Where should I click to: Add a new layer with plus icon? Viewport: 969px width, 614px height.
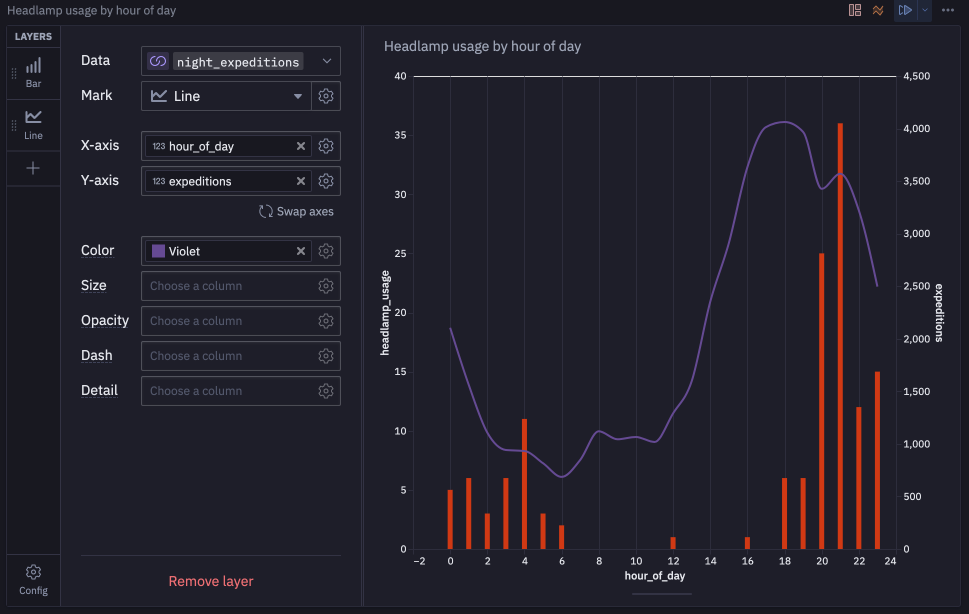33,168
